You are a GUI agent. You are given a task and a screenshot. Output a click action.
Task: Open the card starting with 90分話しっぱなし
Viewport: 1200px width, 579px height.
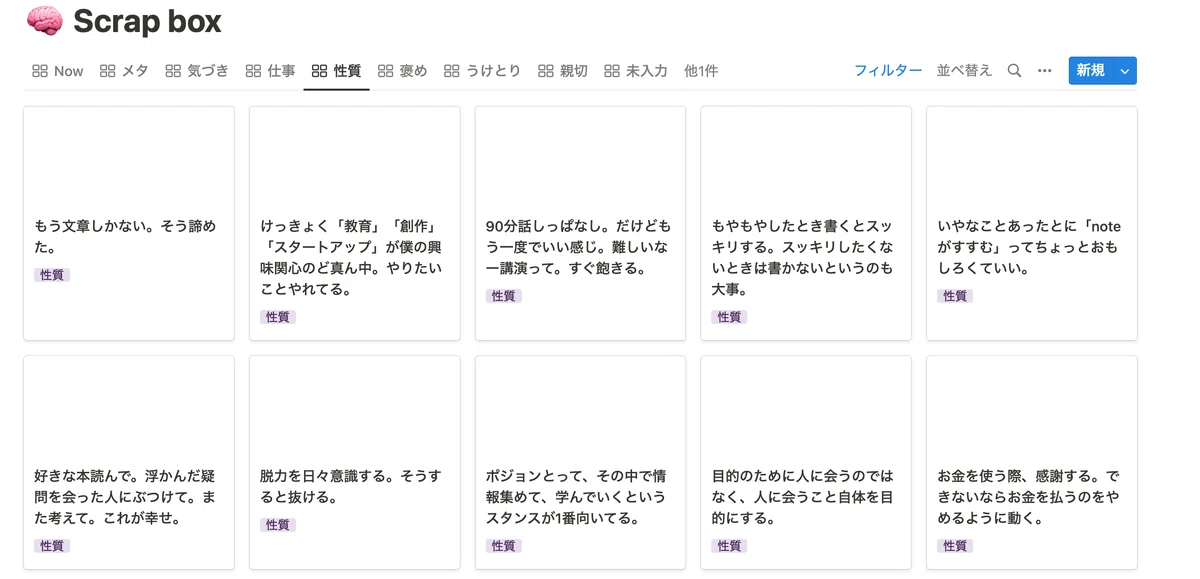[x=580, y=223]
